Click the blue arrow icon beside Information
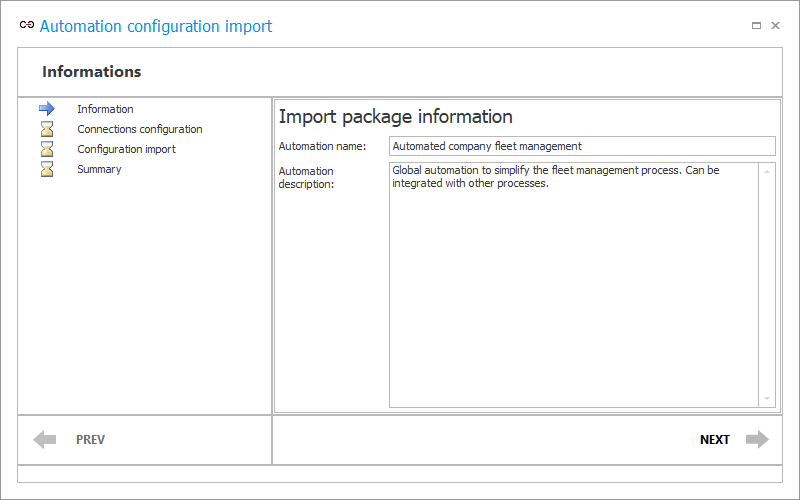Screen dimensions: 800x500 click(x=47, y=109)
